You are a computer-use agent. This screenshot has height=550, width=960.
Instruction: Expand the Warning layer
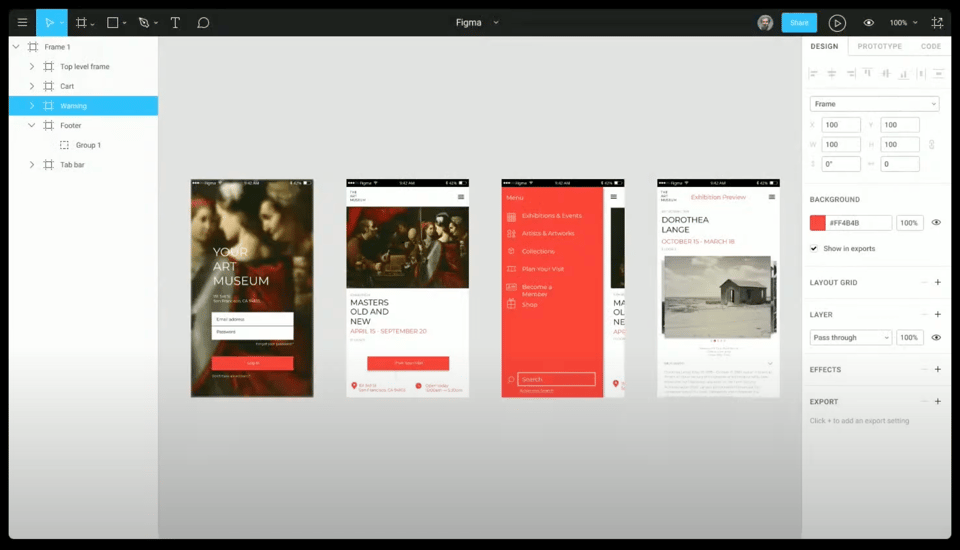[32, 105]
